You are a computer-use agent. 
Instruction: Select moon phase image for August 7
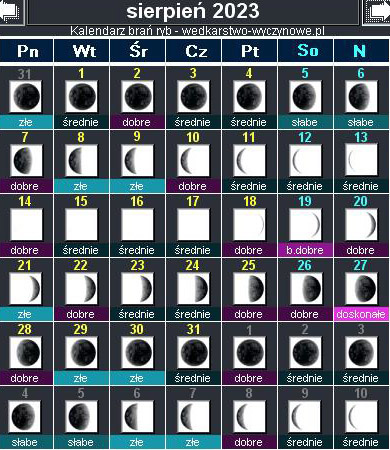tap(26, 160)
